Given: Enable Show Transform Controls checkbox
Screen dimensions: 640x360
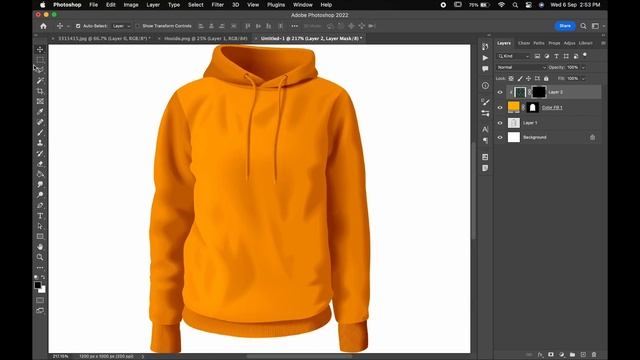Looking at the screenshot, I should pyautogui.click(x=138, y=26).
